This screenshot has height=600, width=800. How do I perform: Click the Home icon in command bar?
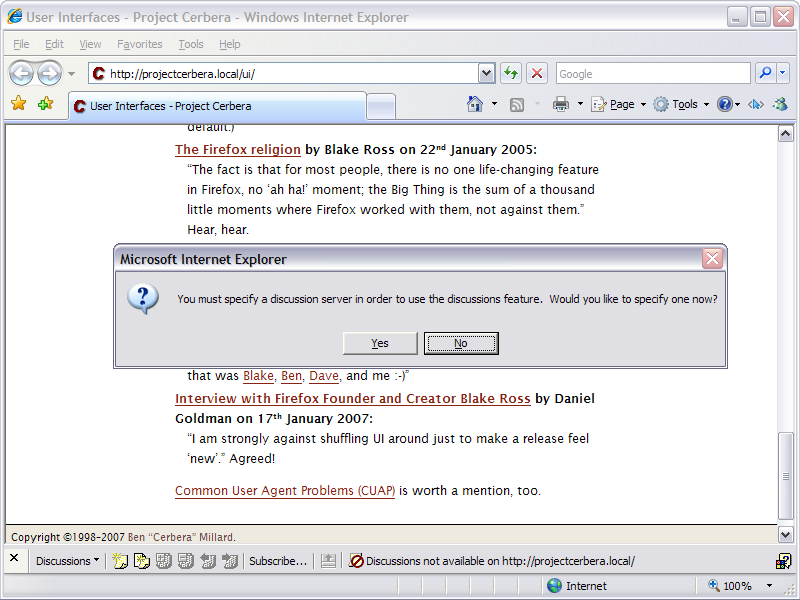coord(476,104)
